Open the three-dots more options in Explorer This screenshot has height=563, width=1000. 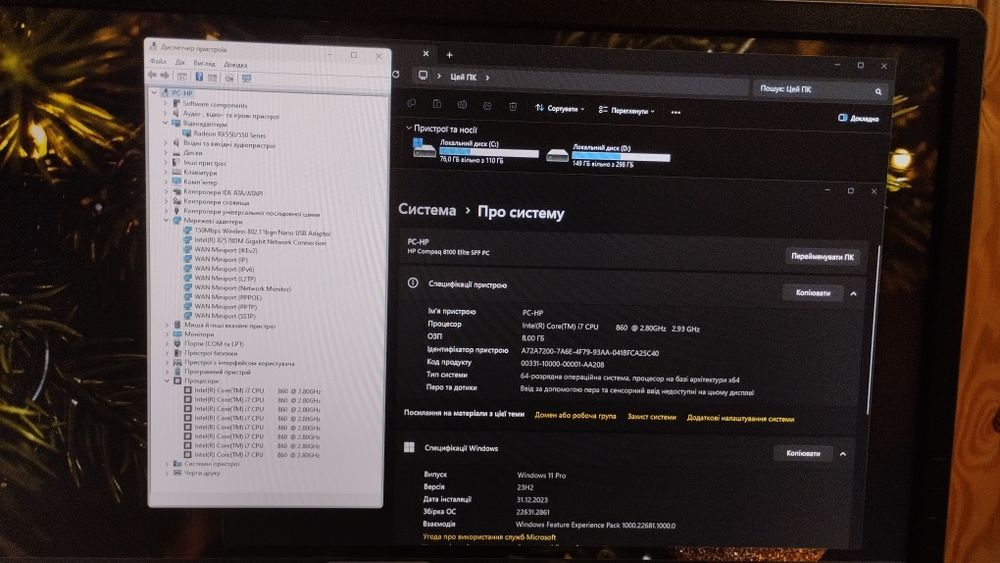tap(675, 112)
